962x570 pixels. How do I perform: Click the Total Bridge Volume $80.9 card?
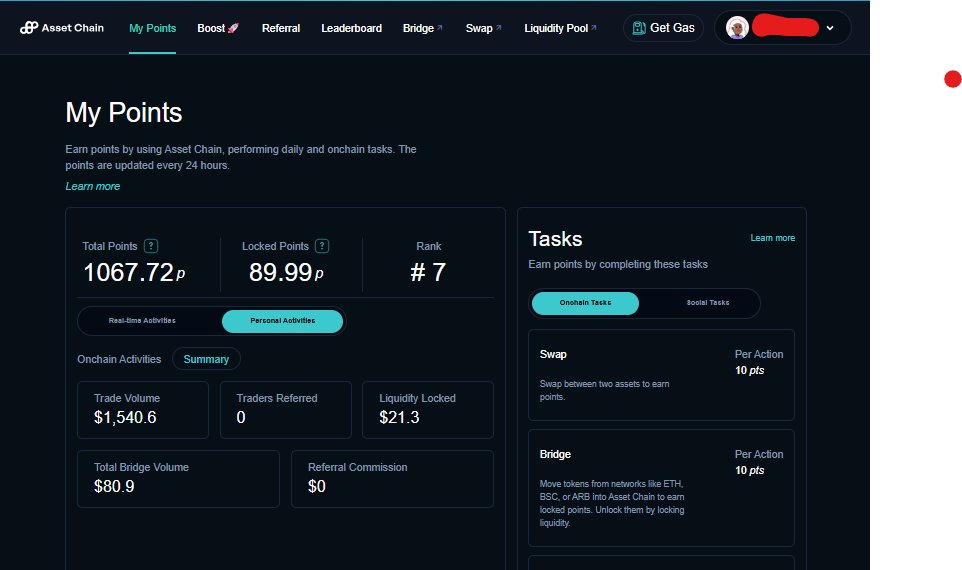pyautogui.click(x=179, y=479)
